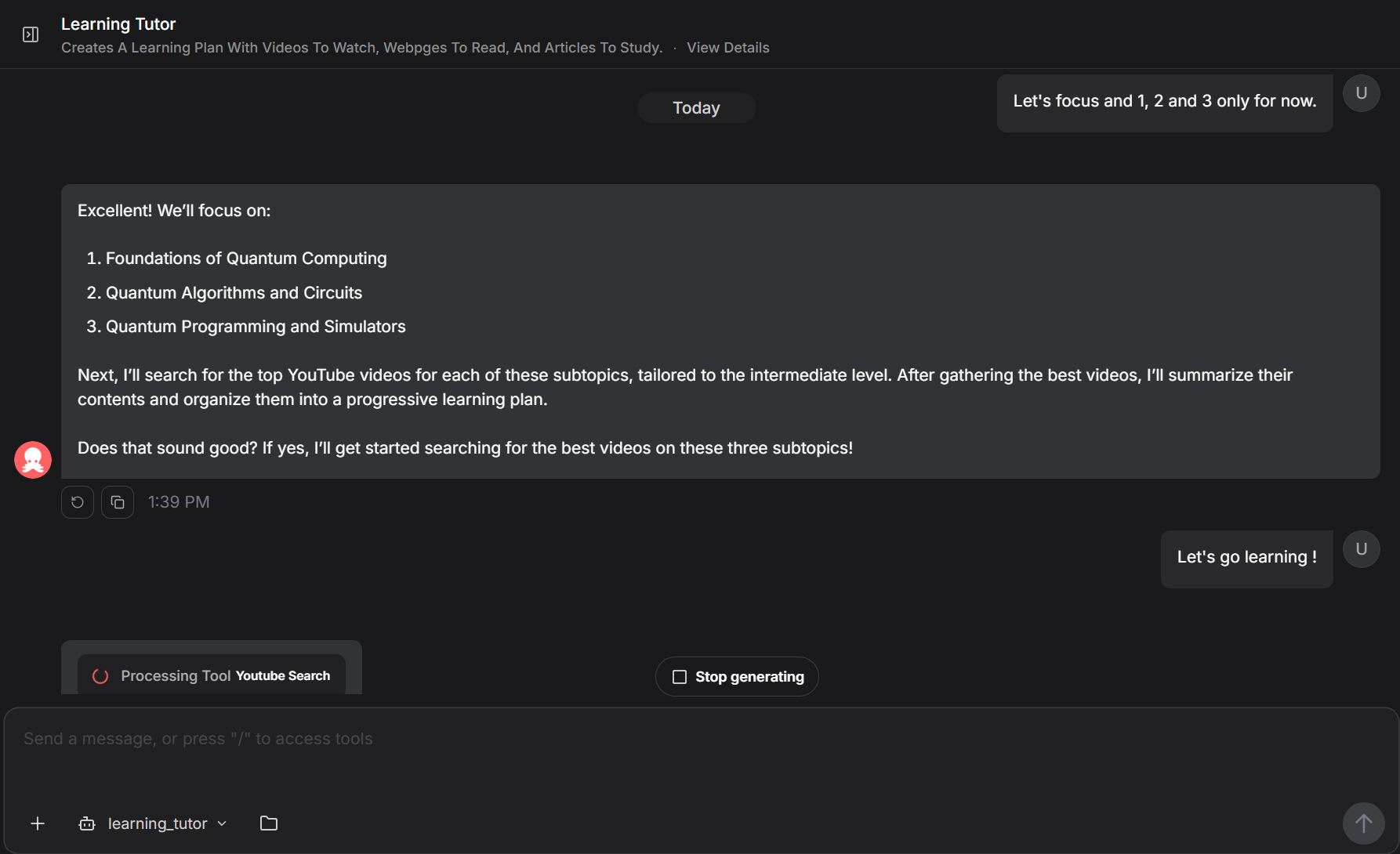
Task: Open the folder icon
Action: tap(269, 823)
